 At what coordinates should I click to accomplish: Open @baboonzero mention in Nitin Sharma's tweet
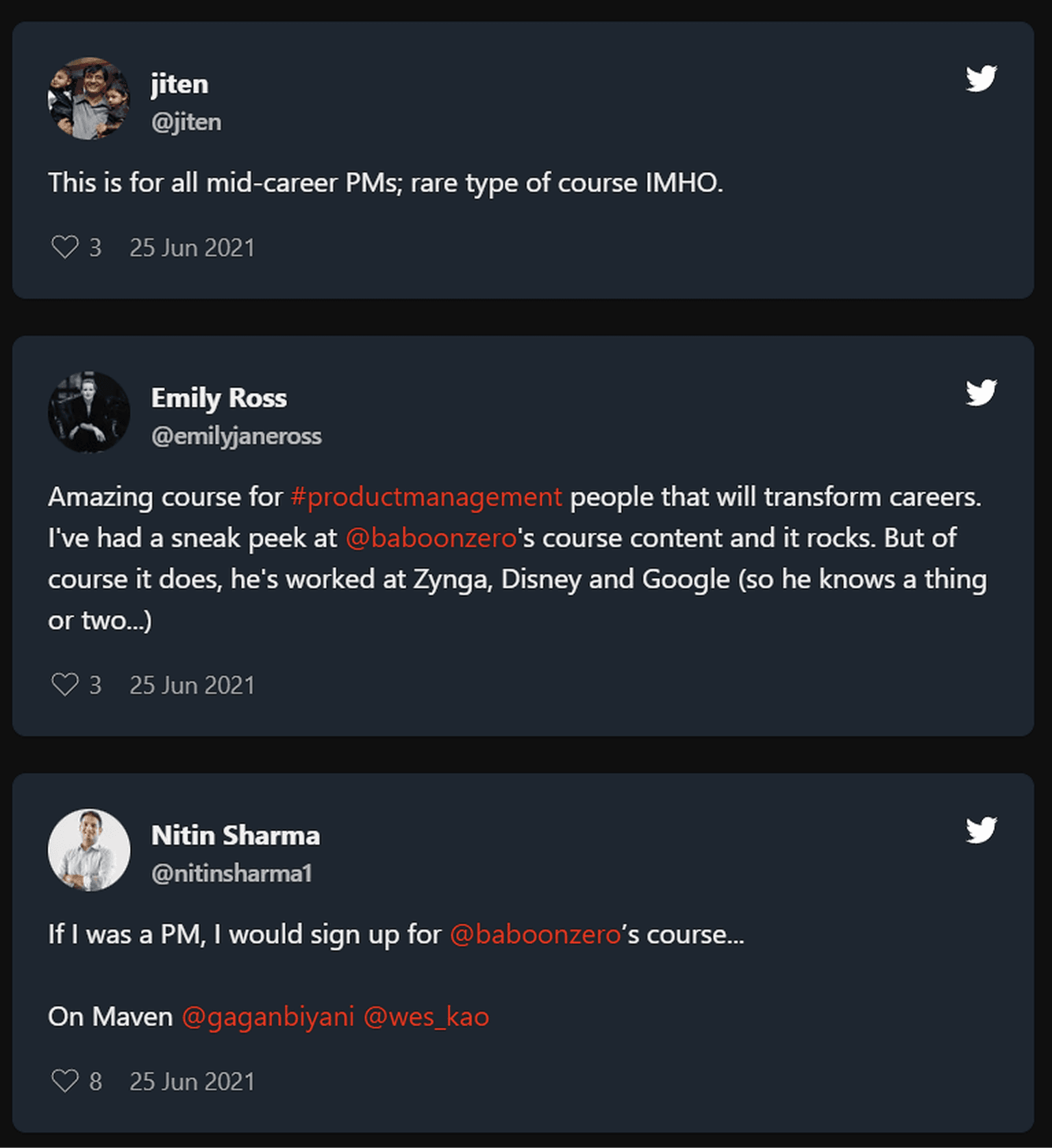click(535, 935)
